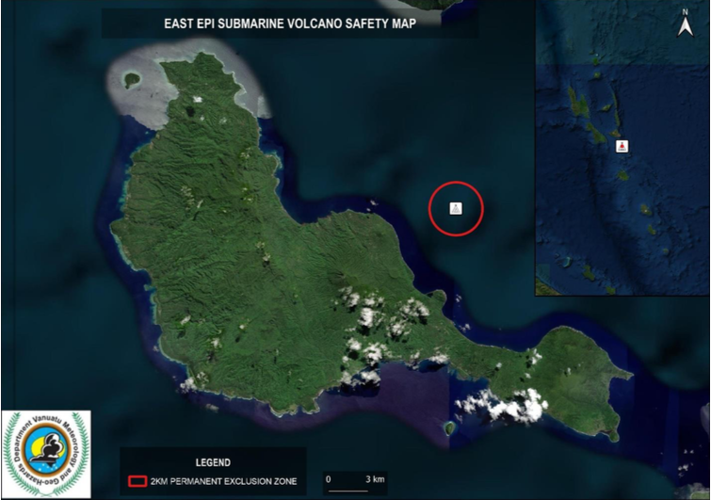Viewport: 711px width, 500px height.
Task: Click the small islet off the northwest coast
Action: pyautogui.click(x=132, y=80)
